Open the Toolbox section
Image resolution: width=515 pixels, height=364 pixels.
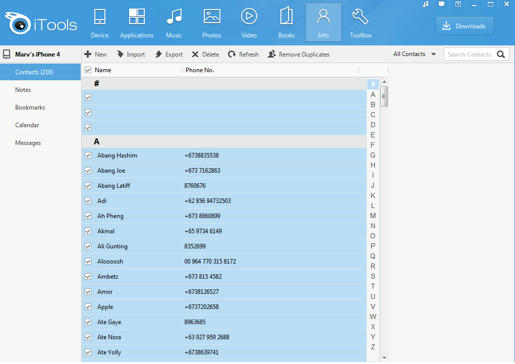click(360, 23)
